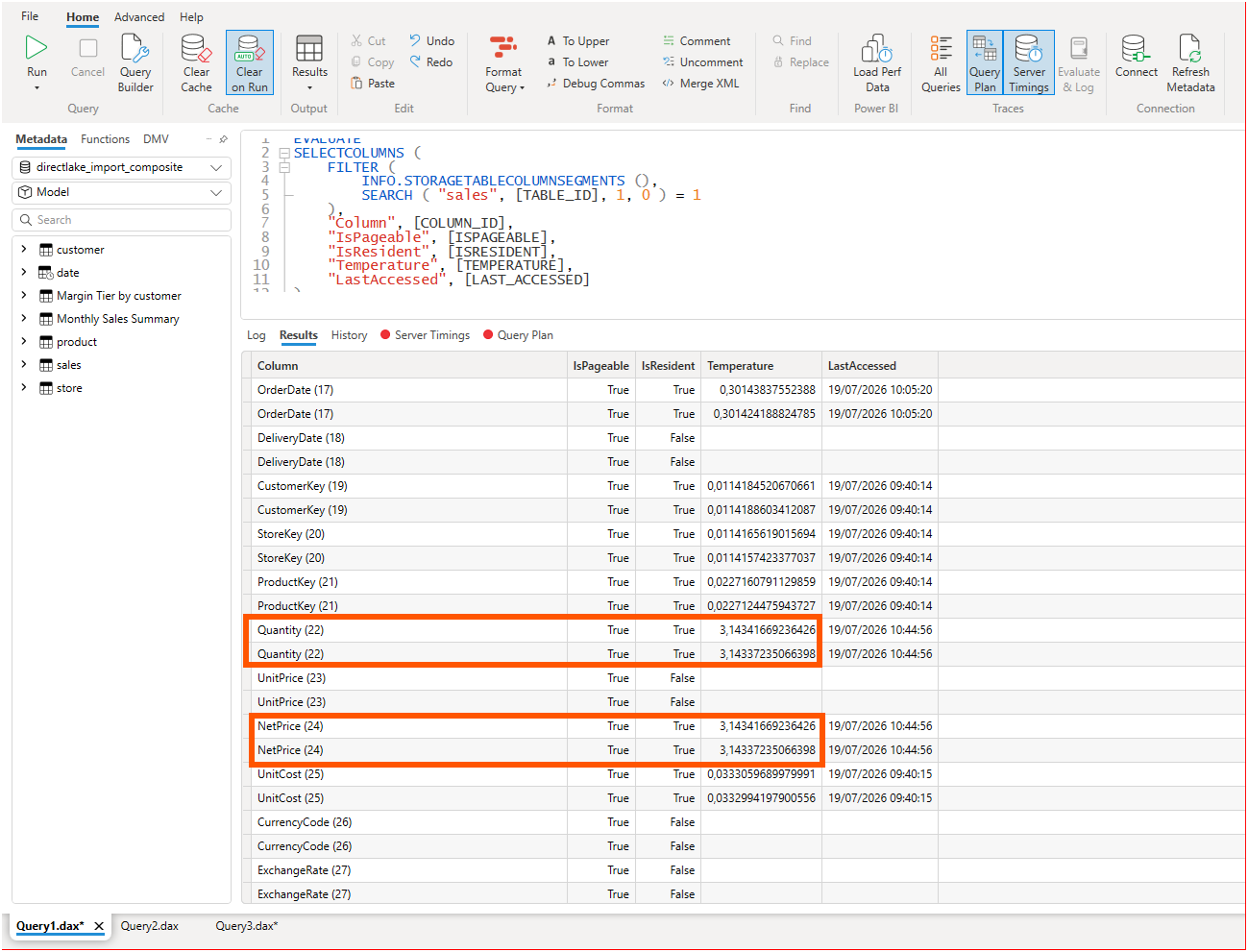Close the Query1.dax document tab
The height and width of the screenshot is (952, 1248).
click(x=99, y=926)
